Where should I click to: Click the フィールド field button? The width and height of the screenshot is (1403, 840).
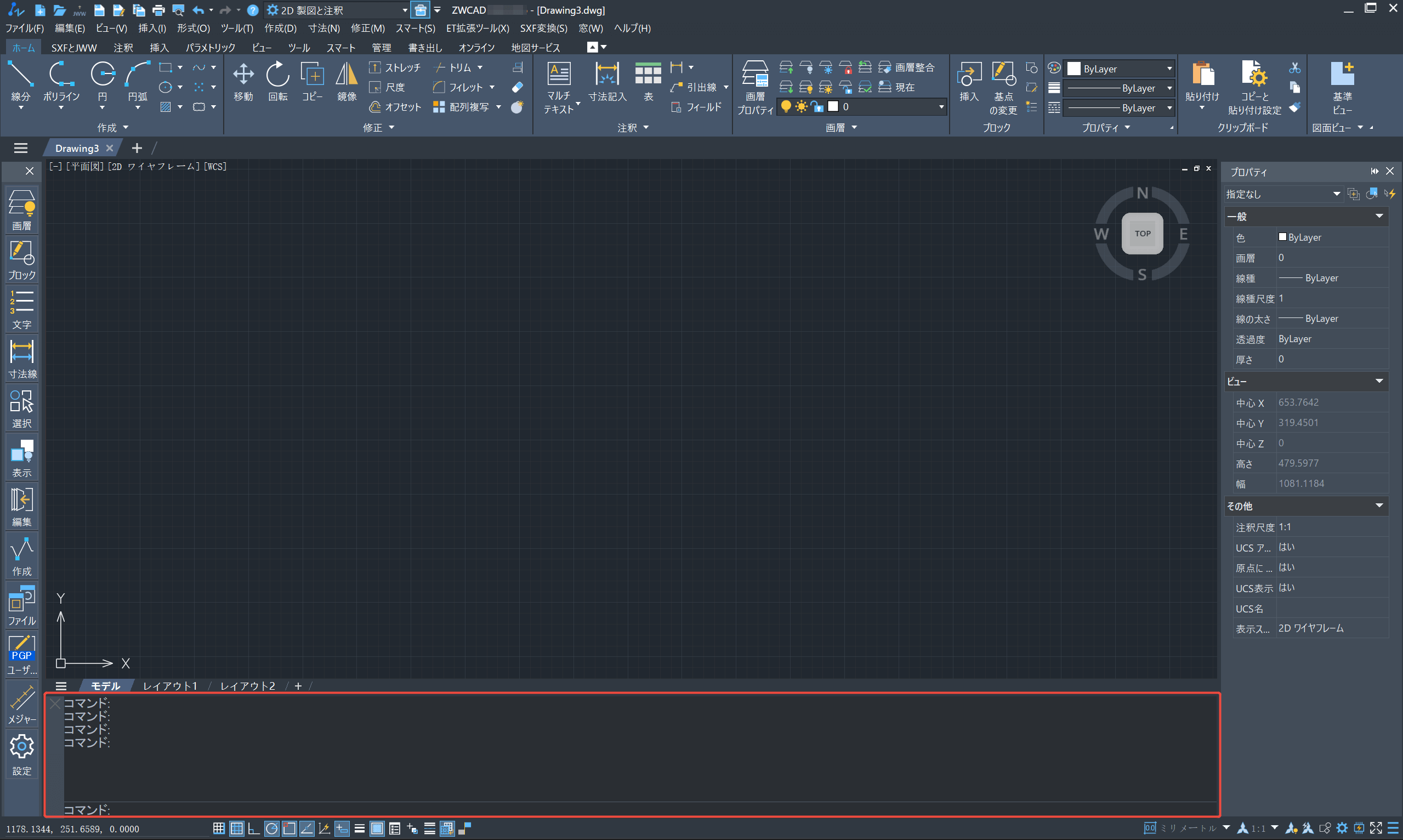pos(696,107)
